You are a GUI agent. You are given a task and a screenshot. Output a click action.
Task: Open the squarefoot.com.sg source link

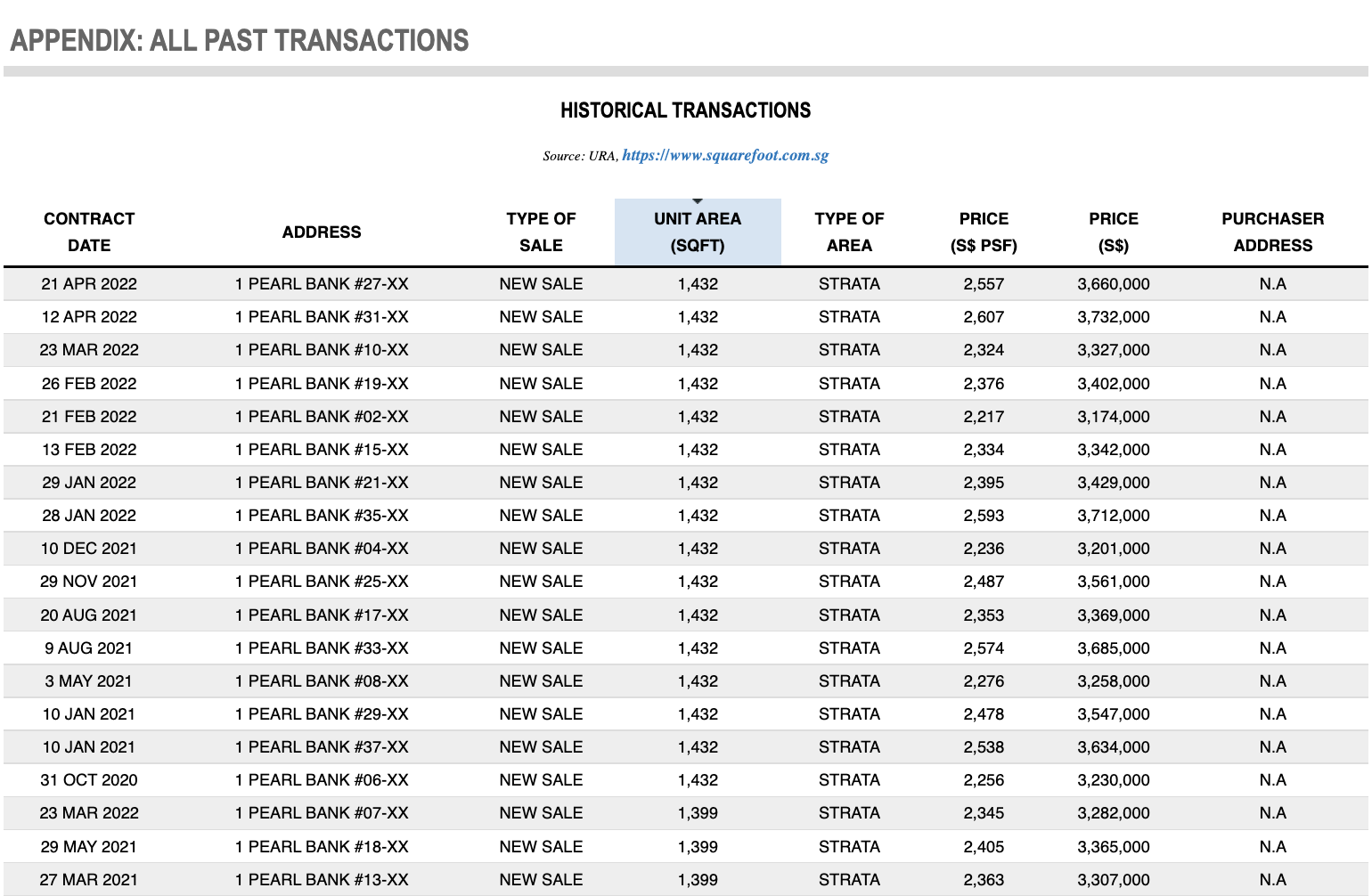click(x=725, y=155)
